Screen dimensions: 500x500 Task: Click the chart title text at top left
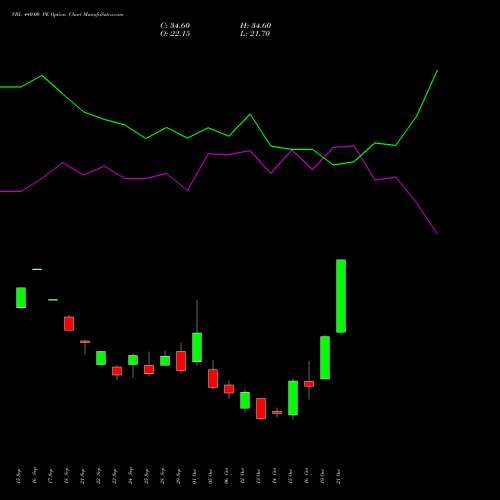click(x=68, y=15)
